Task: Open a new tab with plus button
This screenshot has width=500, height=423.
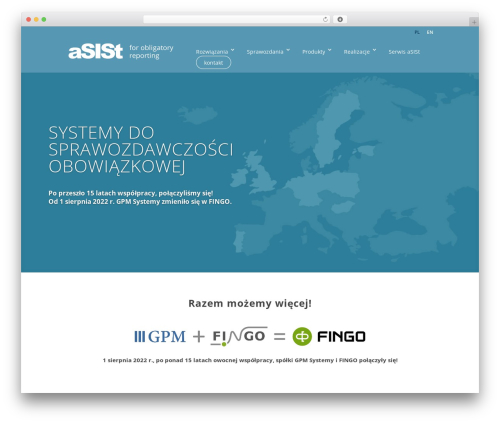Action: click(x=474, y=22)
